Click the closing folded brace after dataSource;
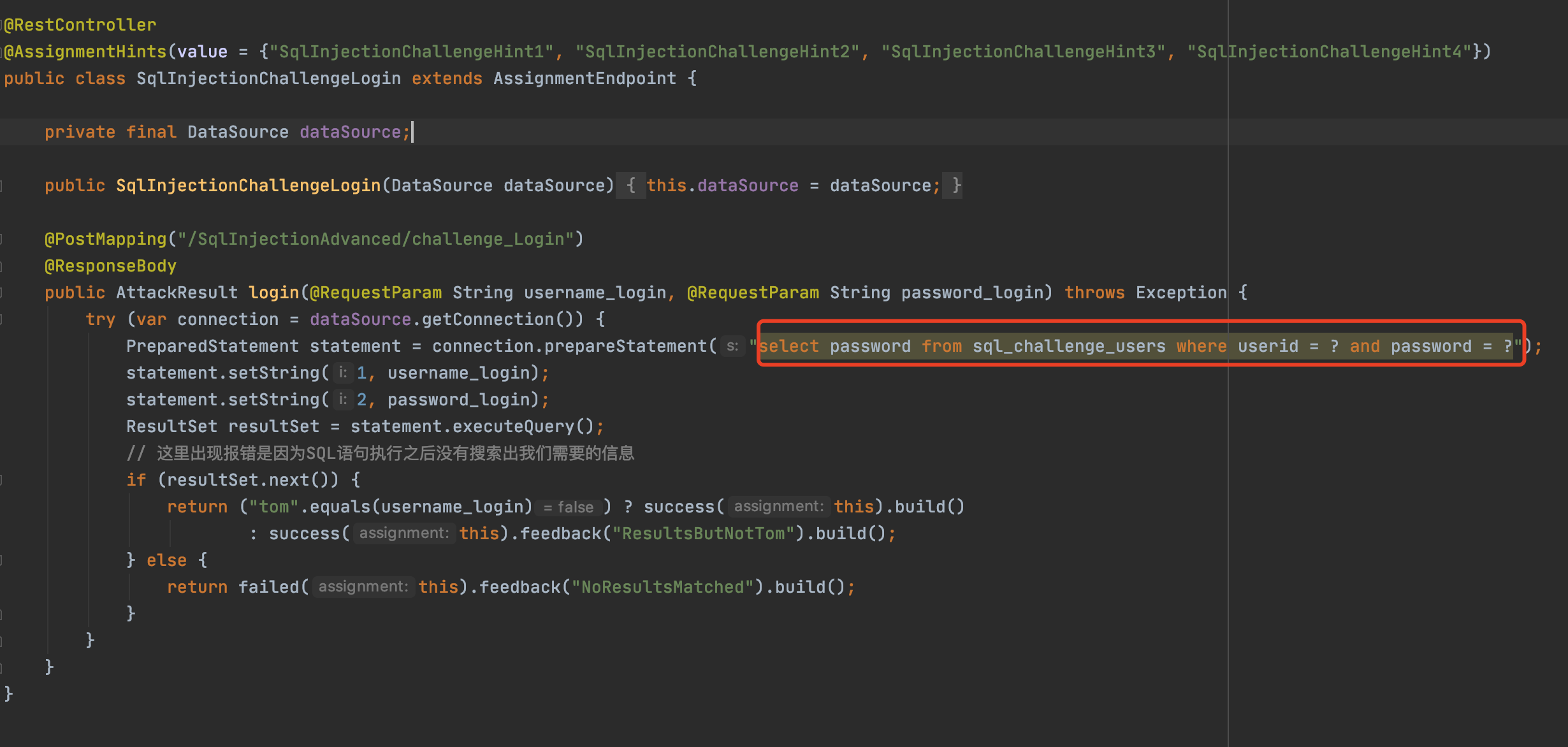Screen dimensions: 1568x747 pyautogui.click(x=955, y=185)
